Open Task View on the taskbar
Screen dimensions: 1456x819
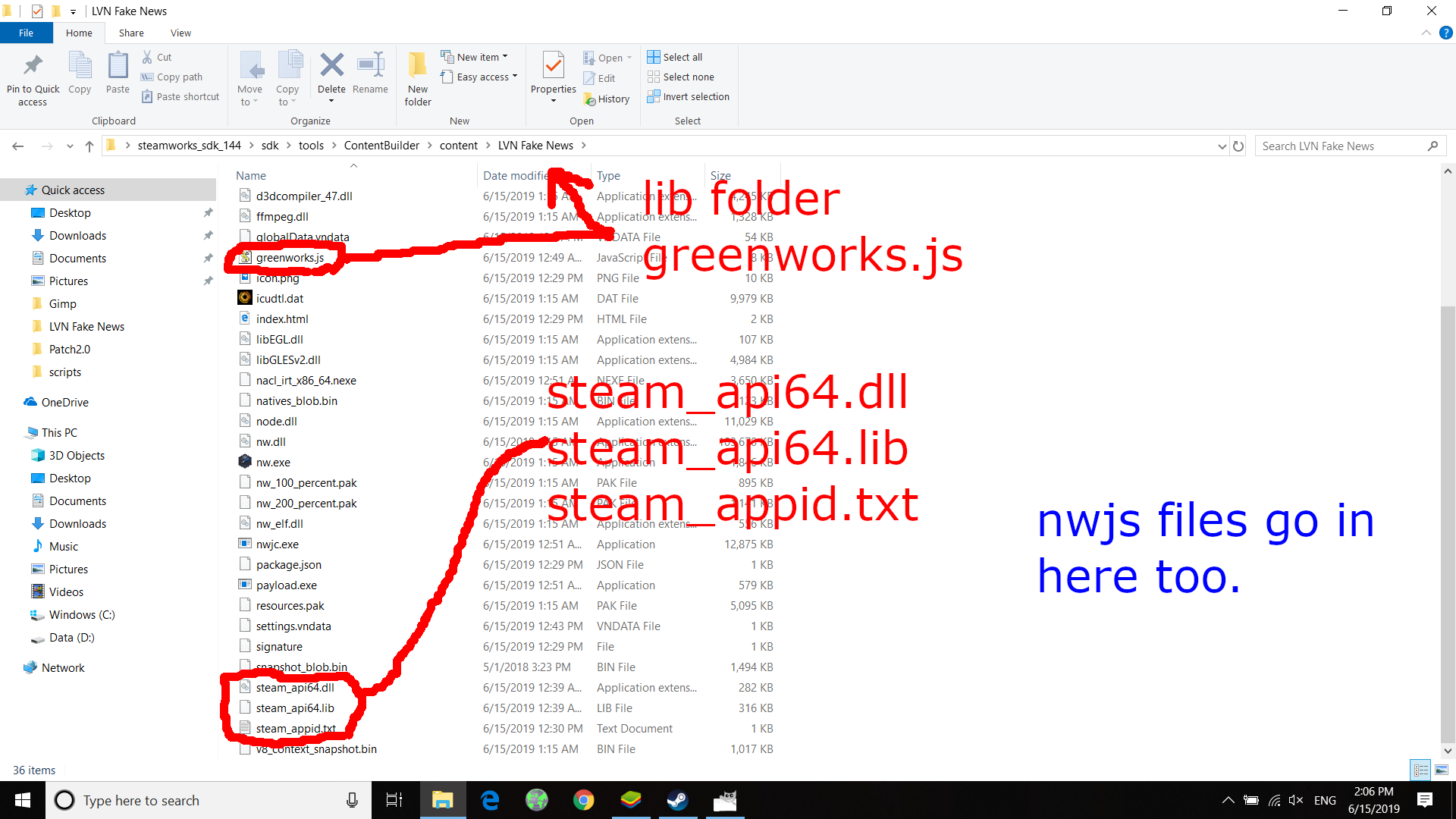click(x=394, y=800)
